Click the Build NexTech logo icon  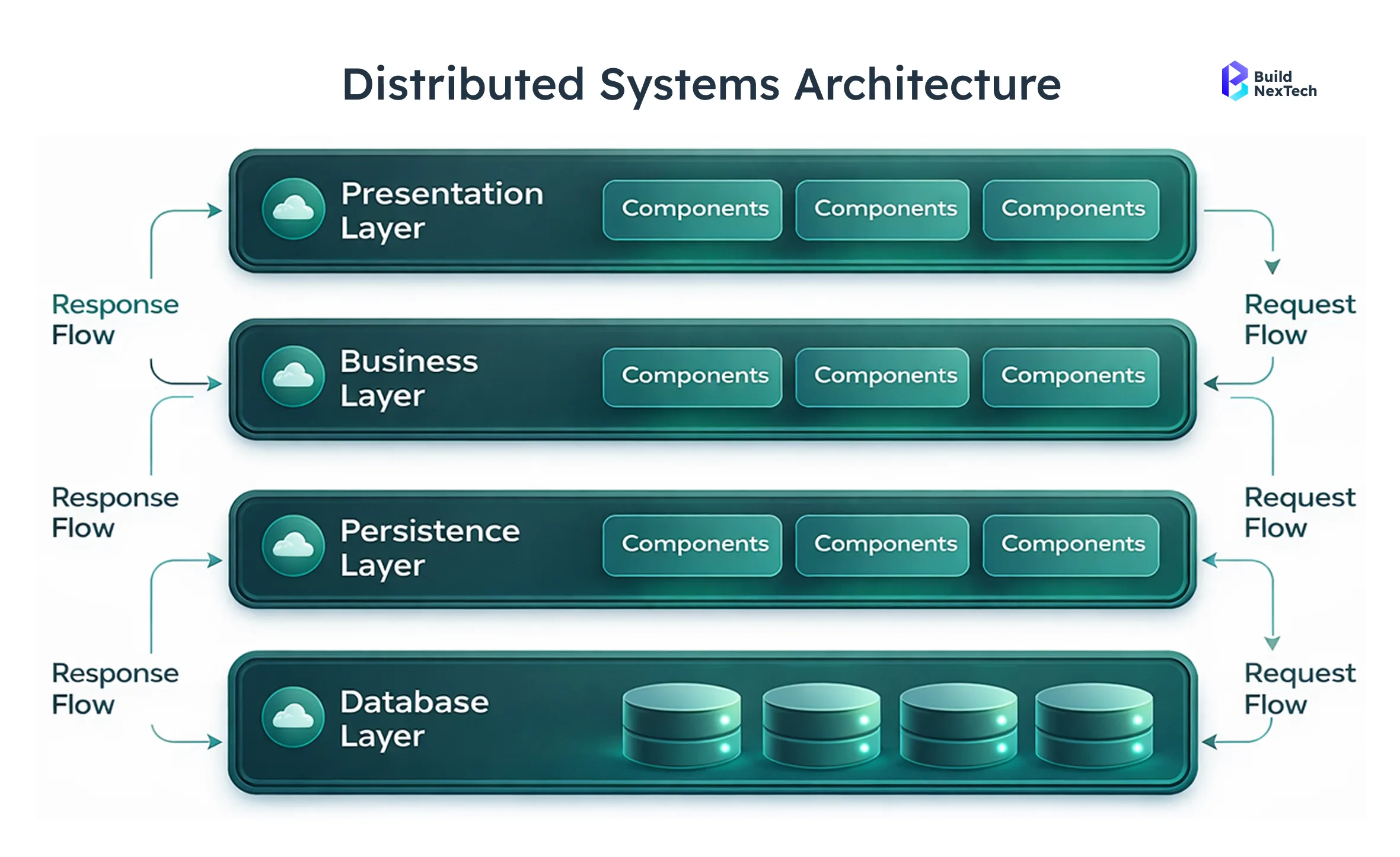point(1235,82)
